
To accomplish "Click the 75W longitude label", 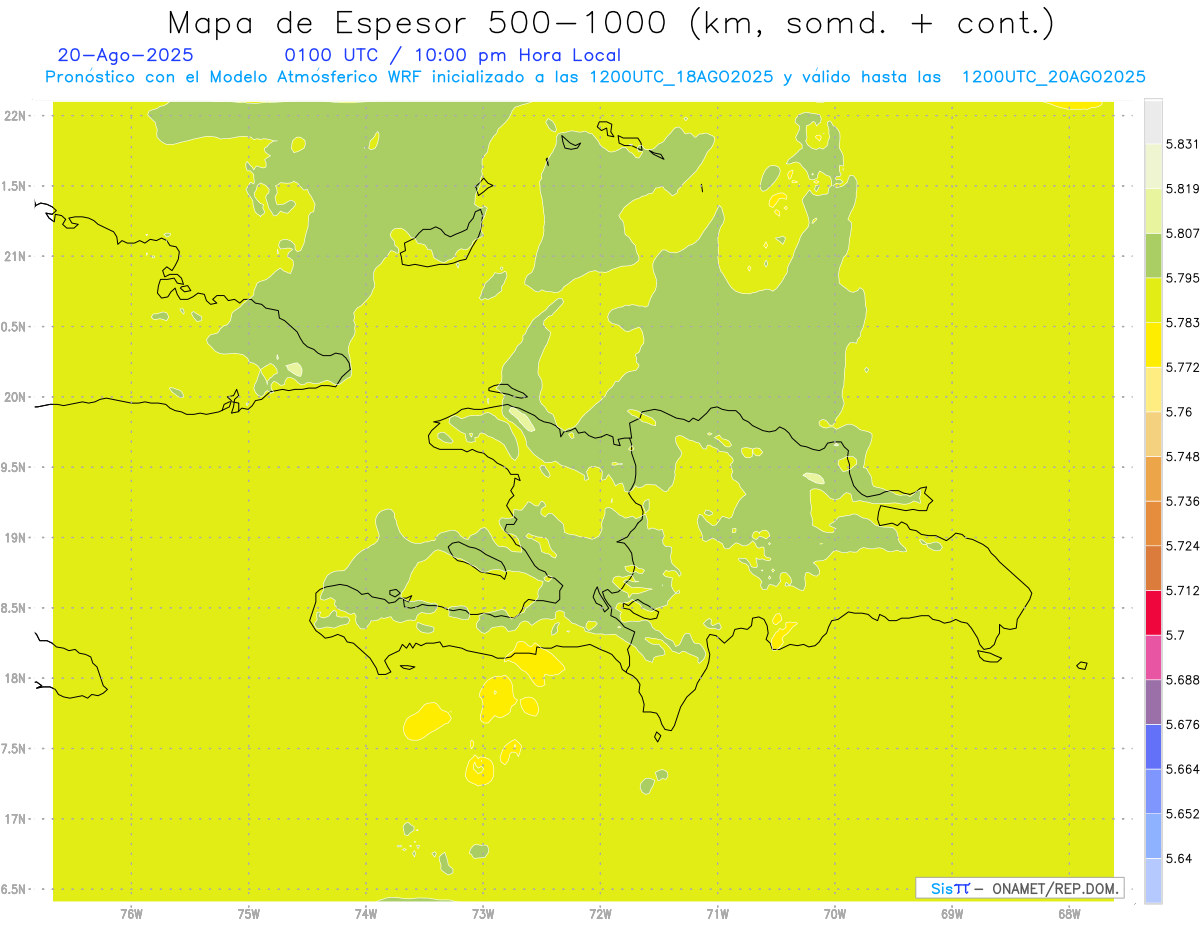I will 248,914.
